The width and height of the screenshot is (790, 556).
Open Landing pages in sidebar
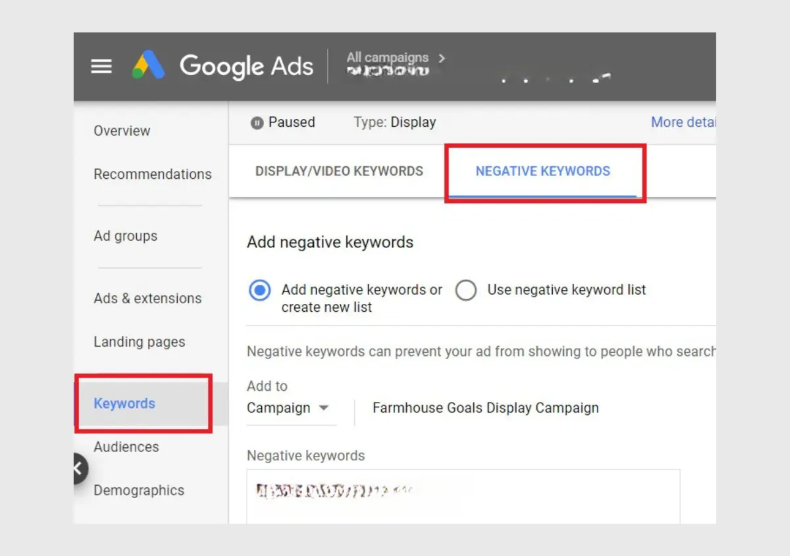pos(140,342)
